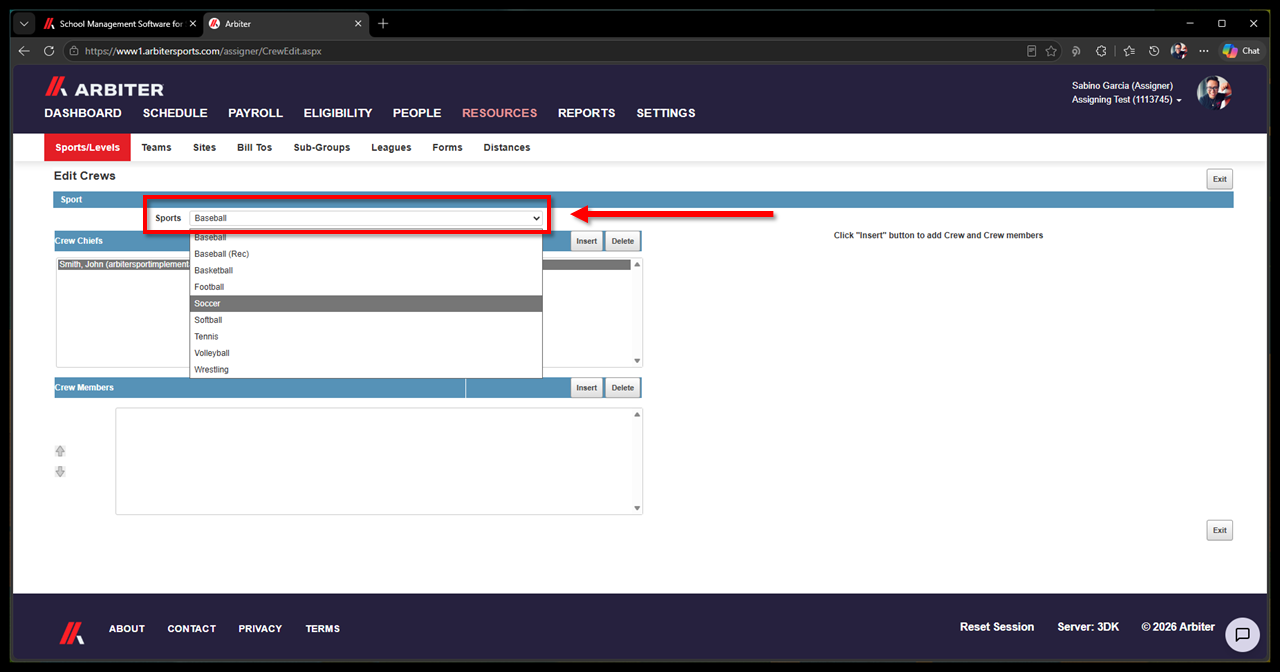Open the Eligibility menu
1280x672 pixels.
click(x=338, y=113)
